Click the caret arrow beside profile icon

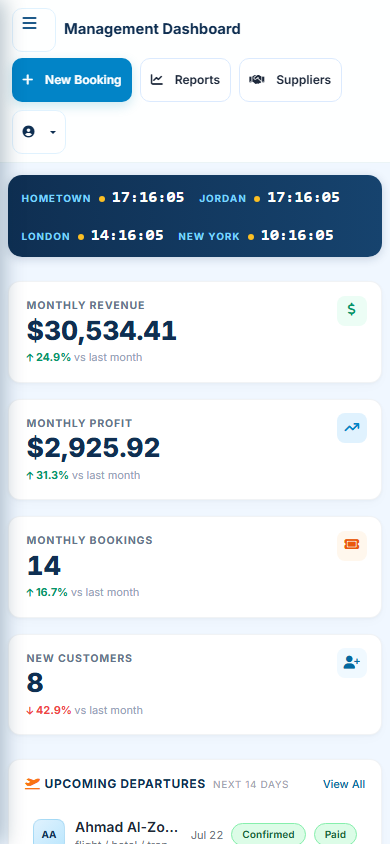coord(53,132)
